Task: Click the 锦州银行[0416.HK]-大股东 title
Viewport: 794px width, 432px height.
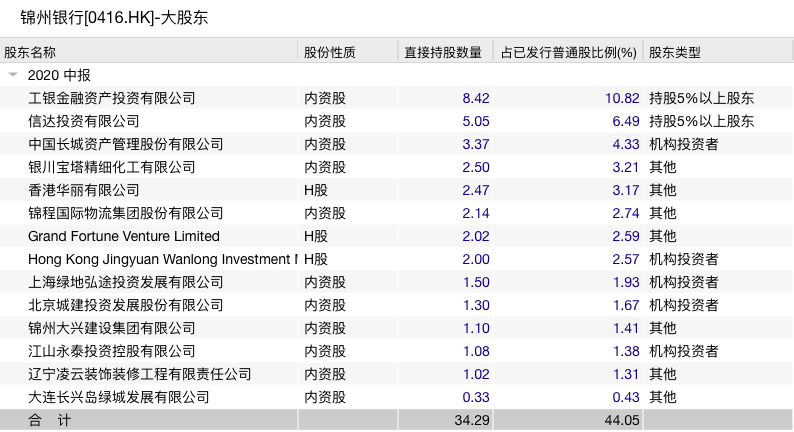Action: (114, 18)
